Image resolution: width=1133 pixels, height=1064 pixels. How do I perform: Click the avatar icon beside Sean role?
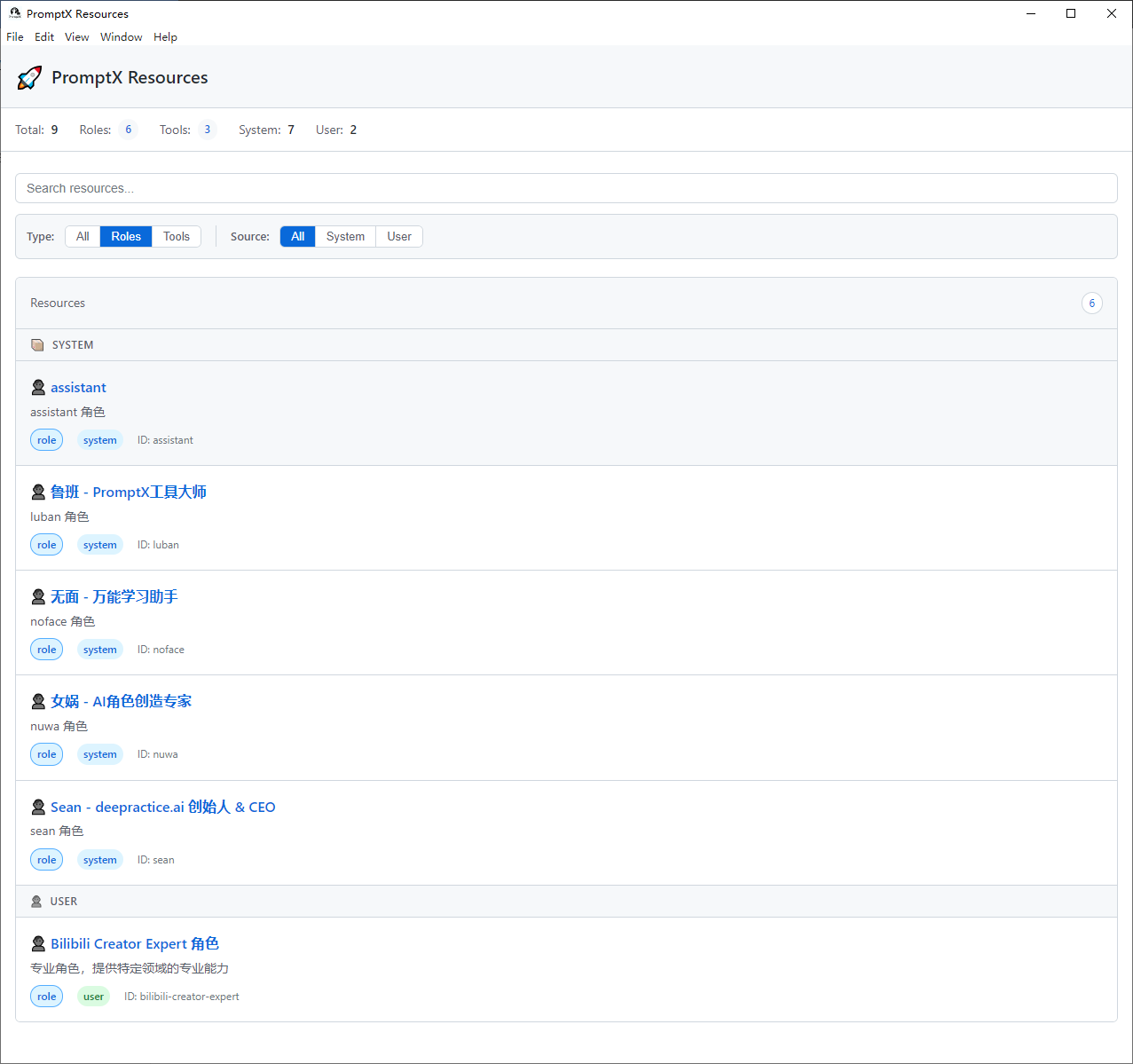(x=38, y=808)
